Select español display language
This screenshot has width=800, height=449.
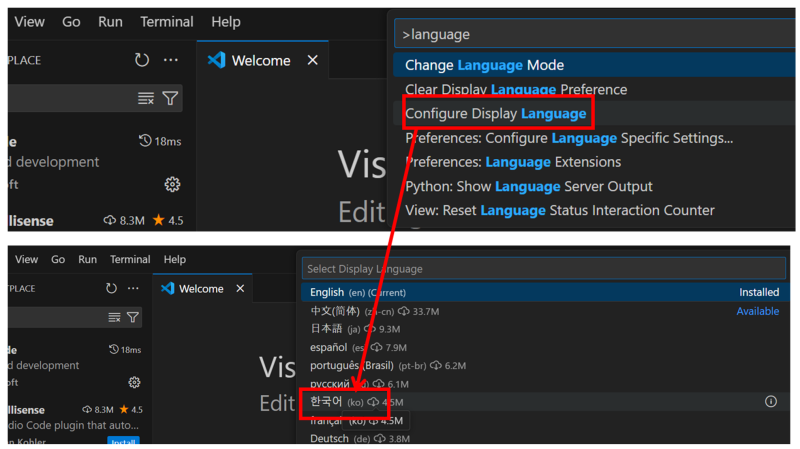tap(545, 347)
